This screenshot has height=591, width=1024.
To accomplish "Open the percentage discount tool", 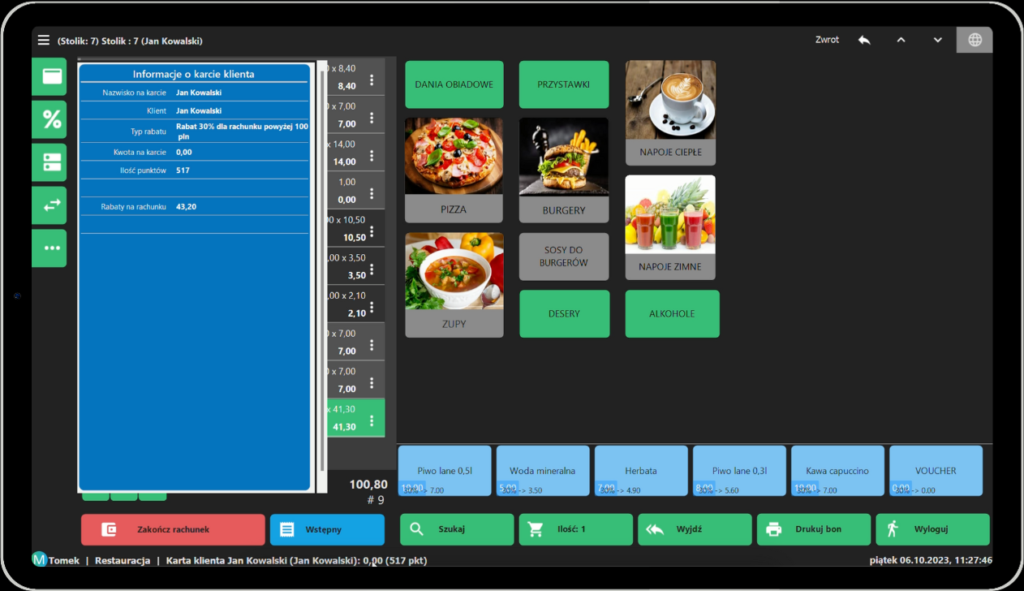I will (48, 119).
